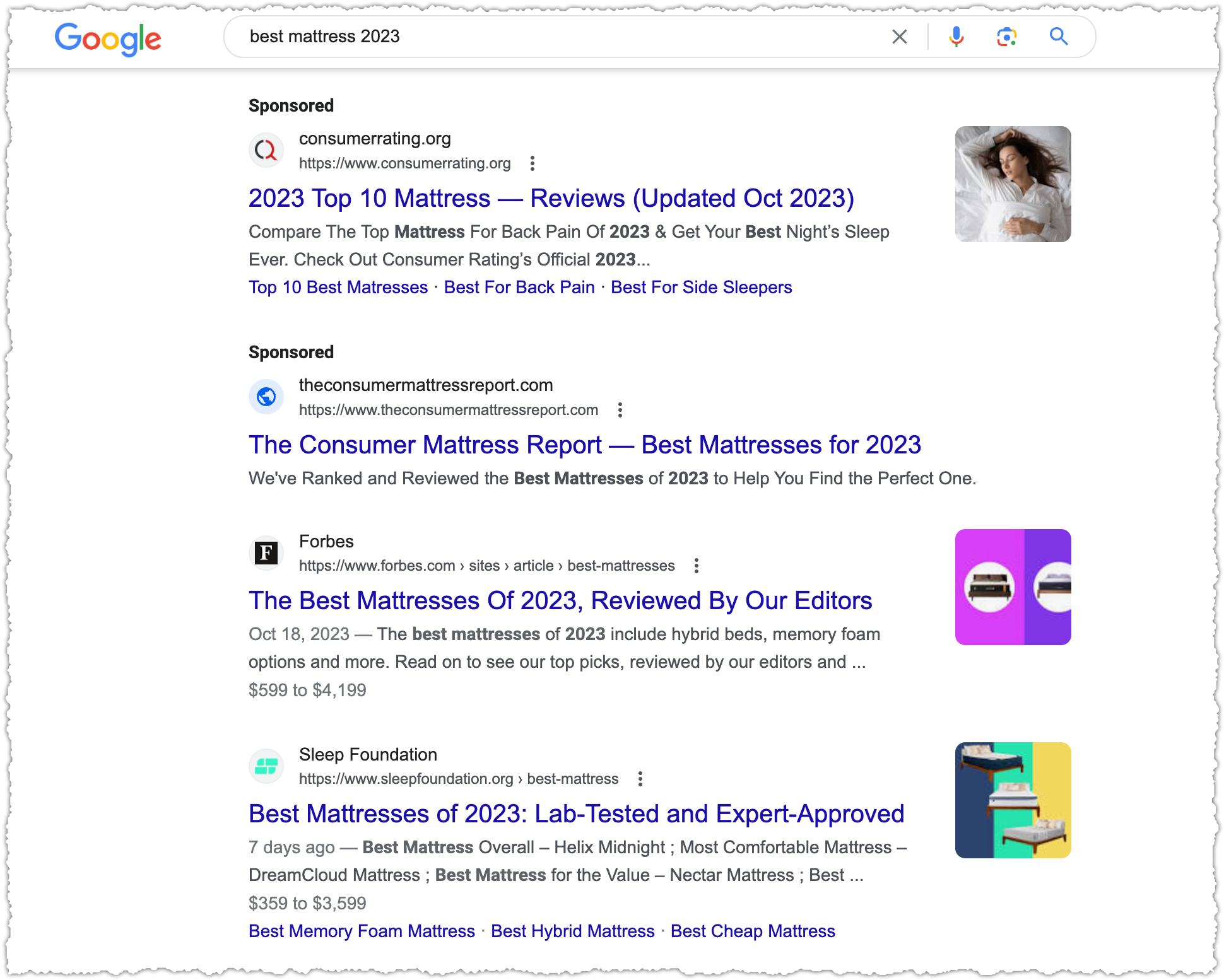The height and width of the screenshot is (980, 1224).
Task: Click the '$599 to $4,199' price range
Action: [307, 690]
